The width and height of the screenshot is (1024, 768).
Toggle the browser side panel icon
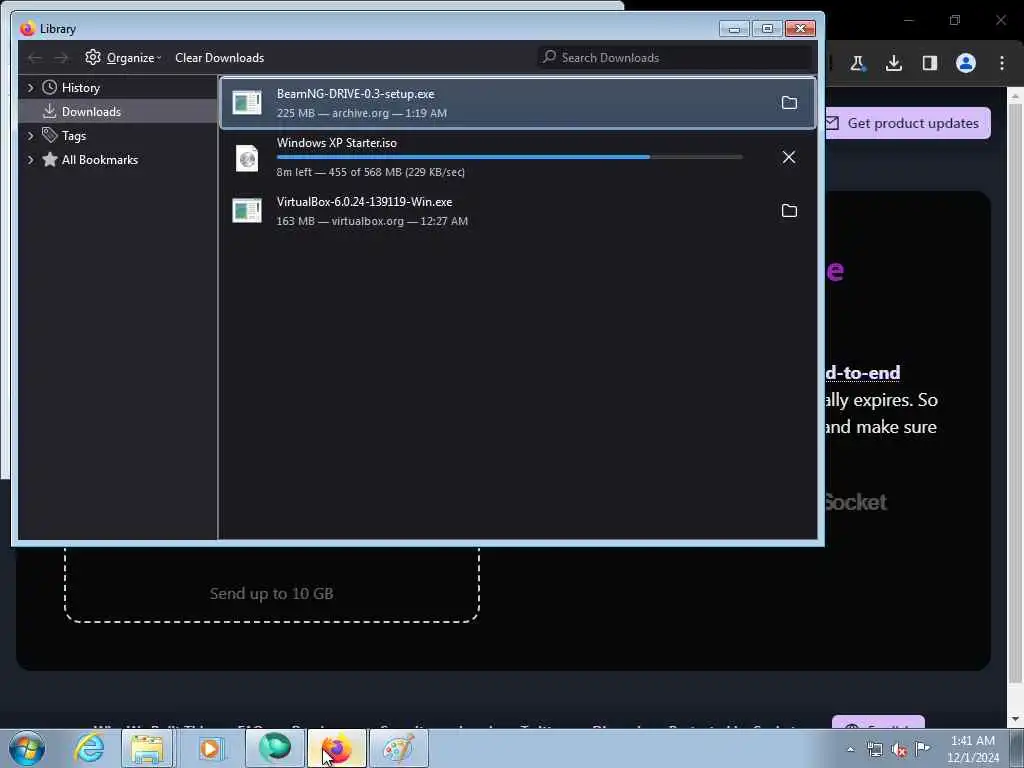coord(929,63)
